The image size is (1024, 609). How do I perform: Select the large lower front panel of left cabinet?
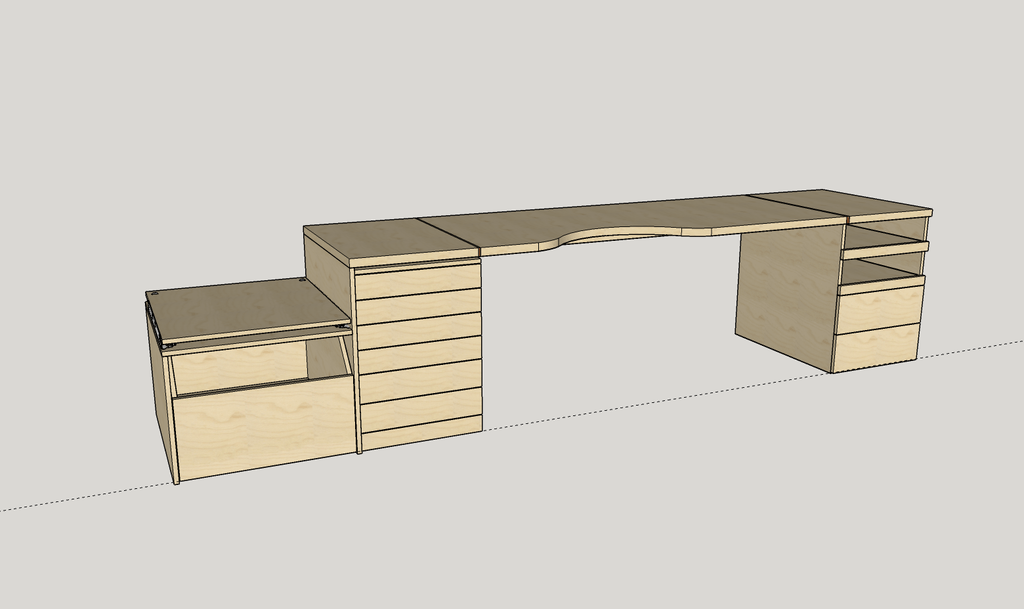tap(265, 427)
